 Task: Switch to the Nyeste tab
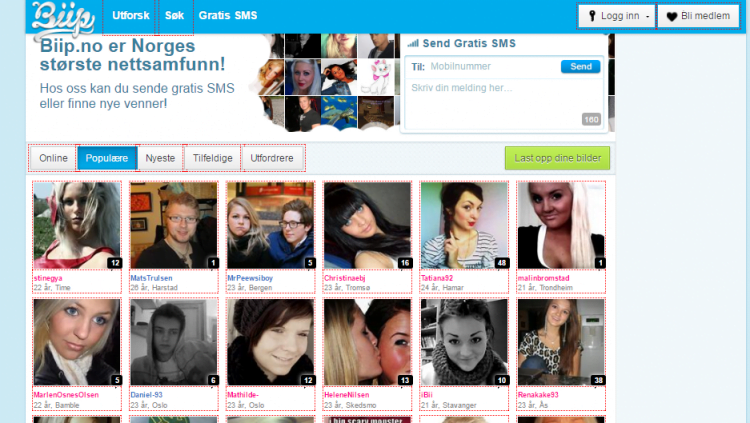coord(161,159)
